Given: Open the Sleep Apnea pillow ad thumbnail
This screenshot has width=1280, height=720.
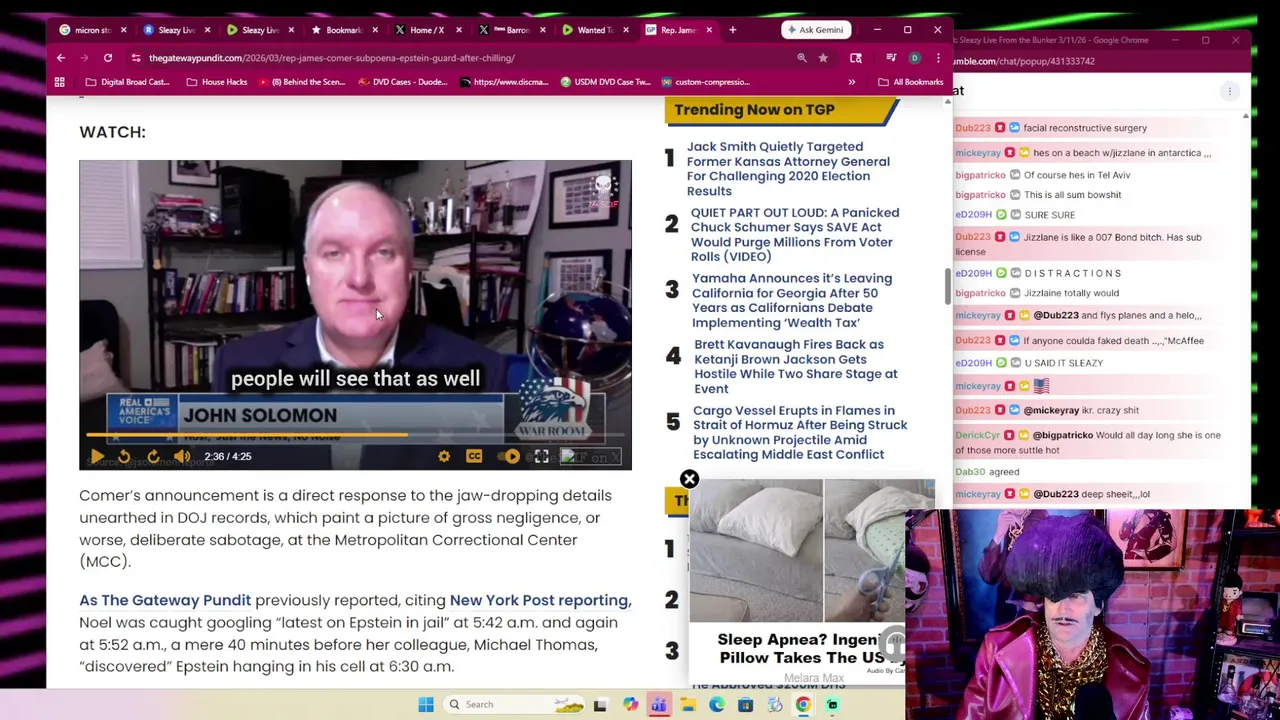Looking at the screenshot, I should tap(797, 551).
